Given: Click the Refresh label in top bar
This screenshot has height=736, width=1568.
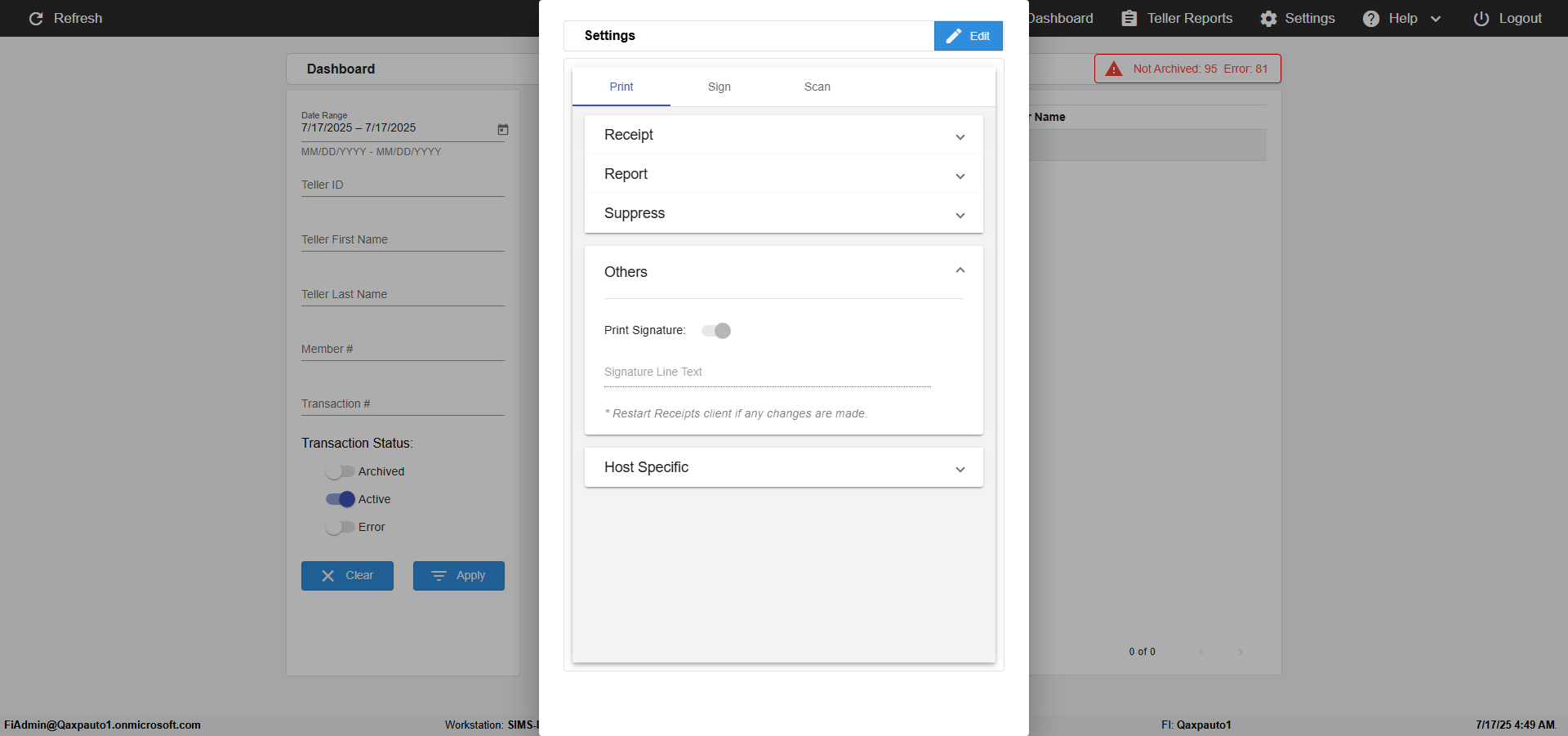Looking at the screenshot, I should (x=78, y=19).
